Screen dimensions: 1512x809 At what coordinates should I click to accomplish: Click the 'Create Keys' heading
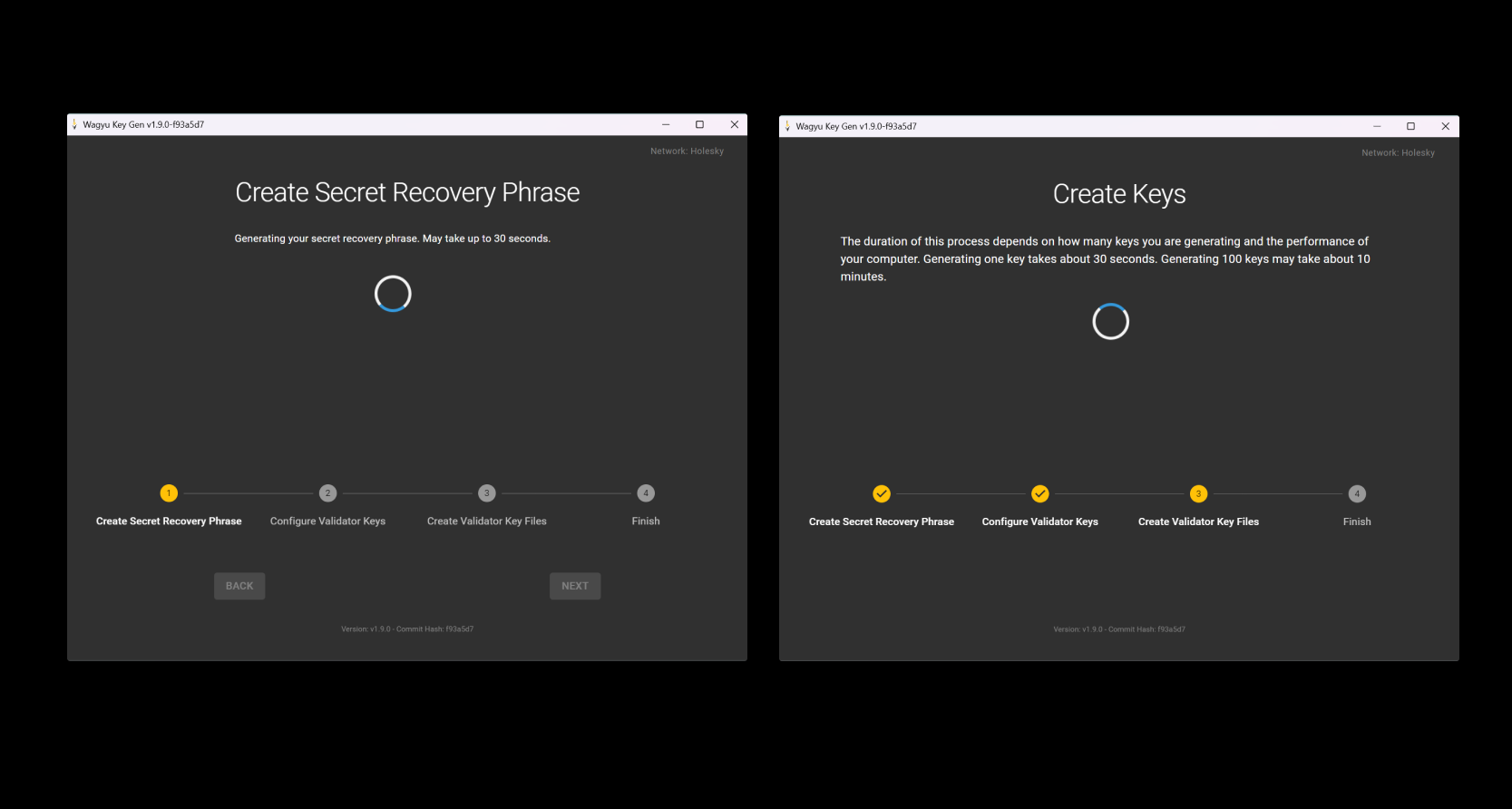[1119, 194]
